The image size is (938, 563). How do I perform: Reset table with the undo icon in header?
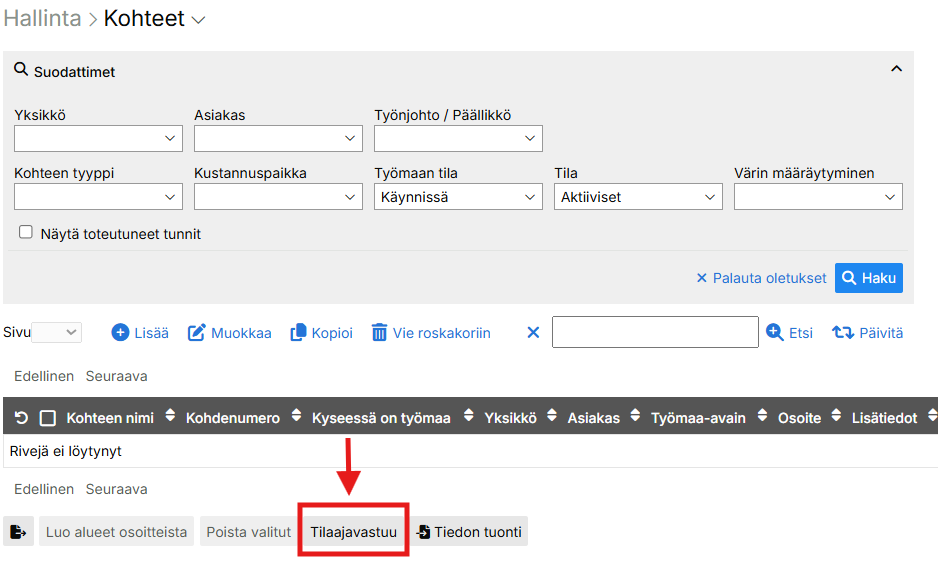(21, 418)
